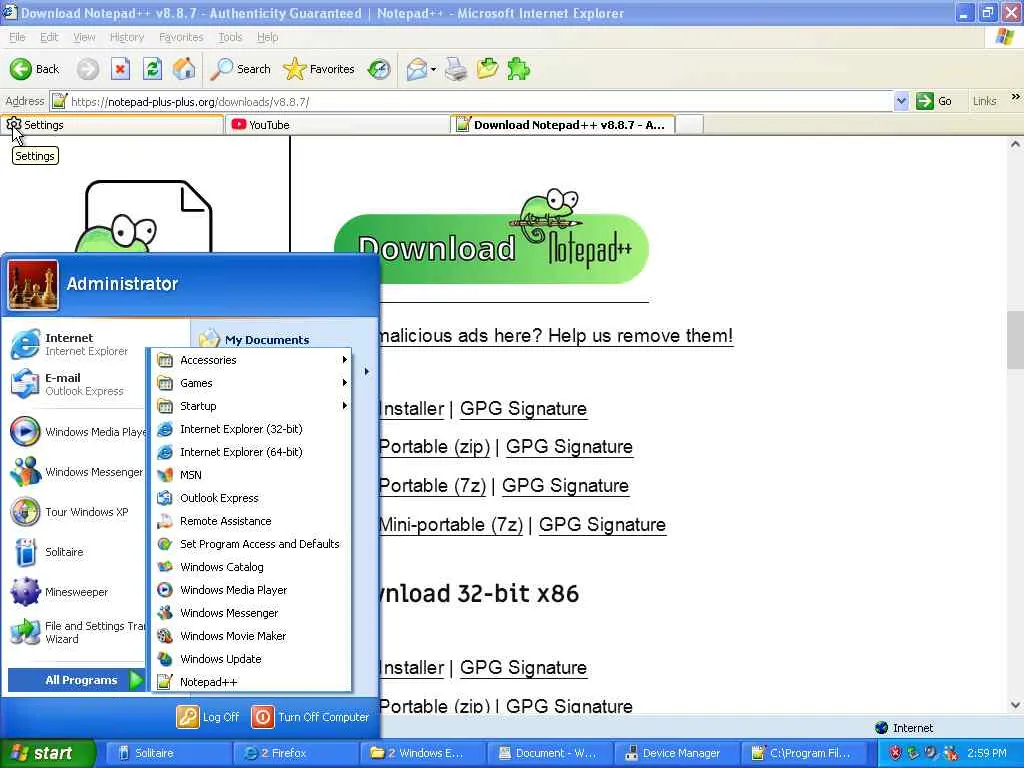The height and width of the screenshot is (768, 1024).
Task: Open the History menu
Action: pos(127,37)
